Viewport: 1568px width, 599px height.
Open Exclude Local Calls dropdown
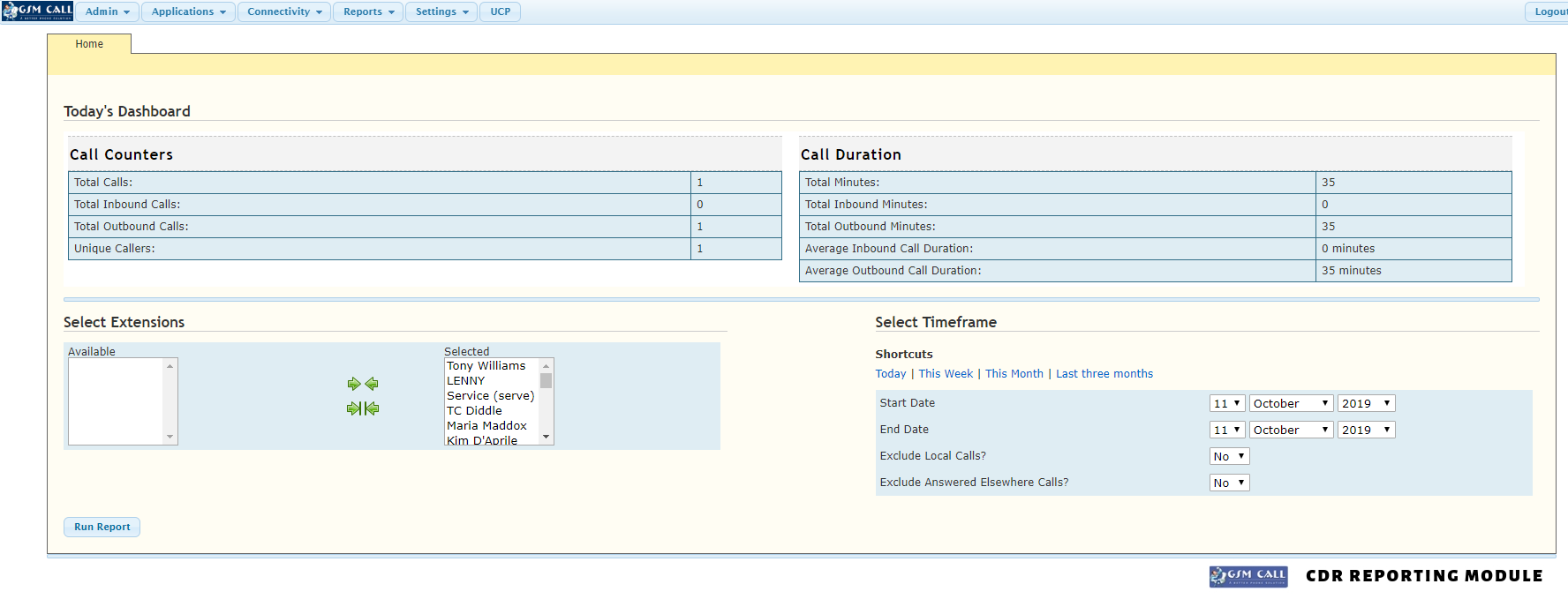[x=1229, y=456]
